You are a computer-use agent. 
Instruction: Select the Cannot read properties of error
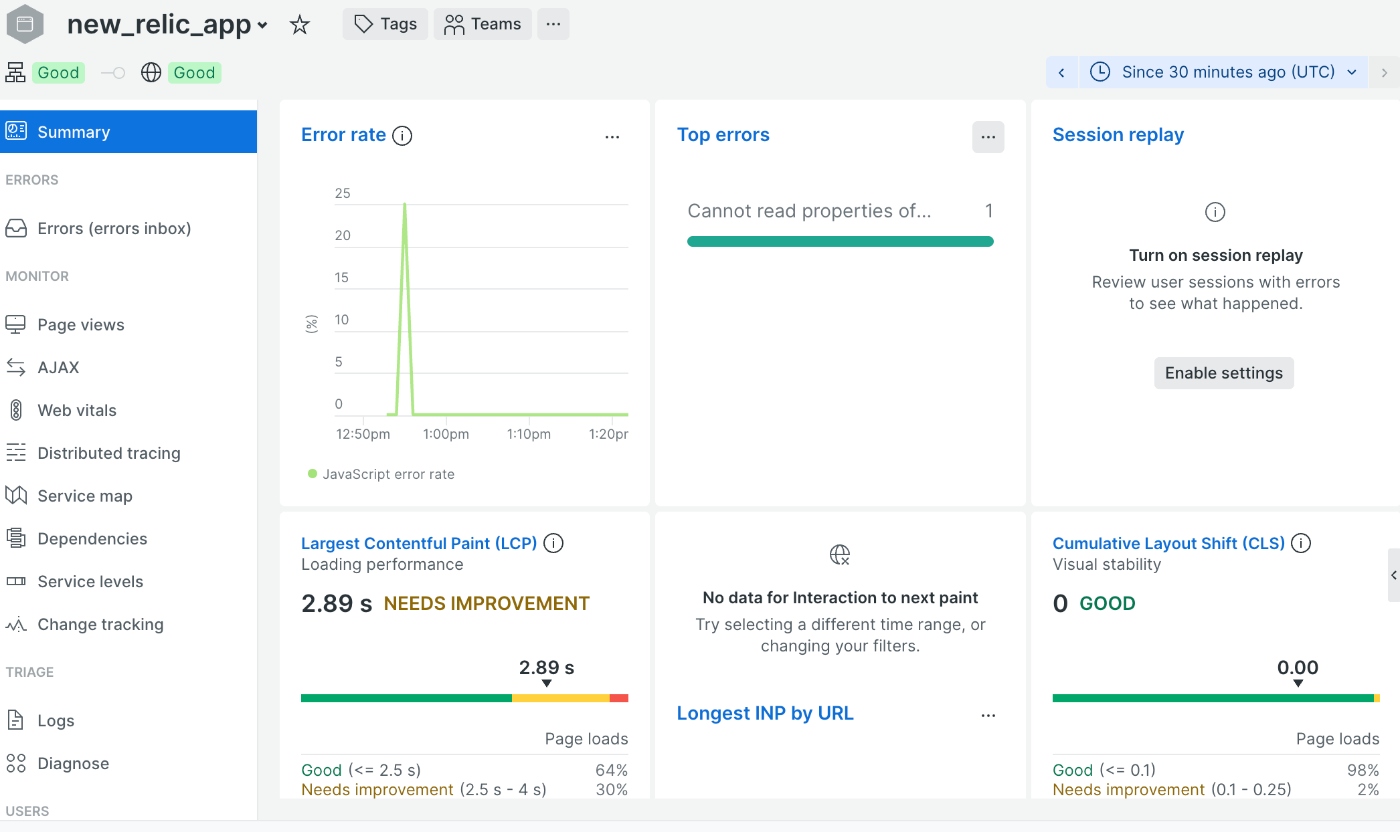point(809,211)
